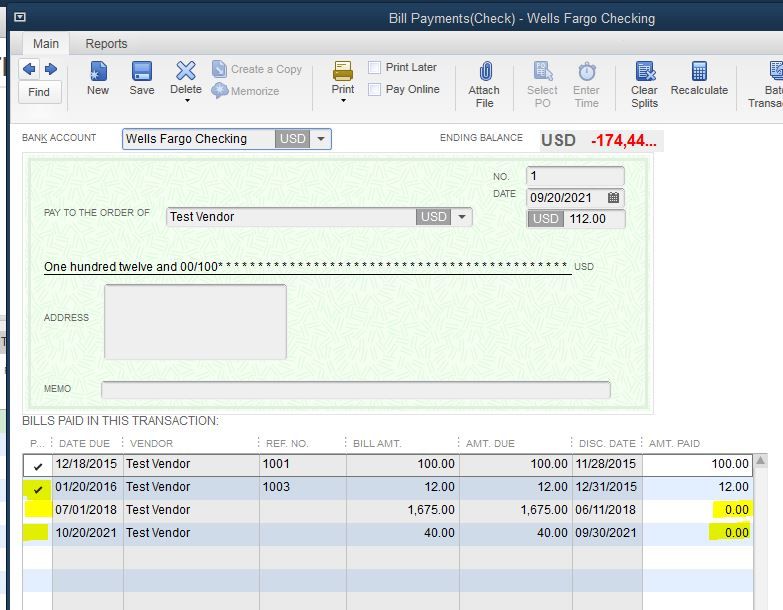Create a New bill payment
The width and height of the screenshot is (783, 610).
pos(98,78)
